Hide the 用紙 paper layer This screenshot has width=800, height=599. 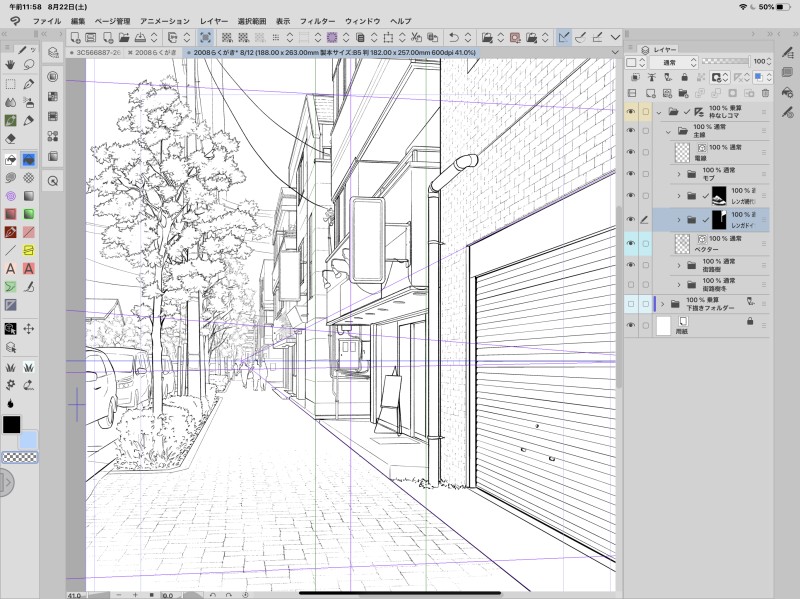click(x=631, y=326)
